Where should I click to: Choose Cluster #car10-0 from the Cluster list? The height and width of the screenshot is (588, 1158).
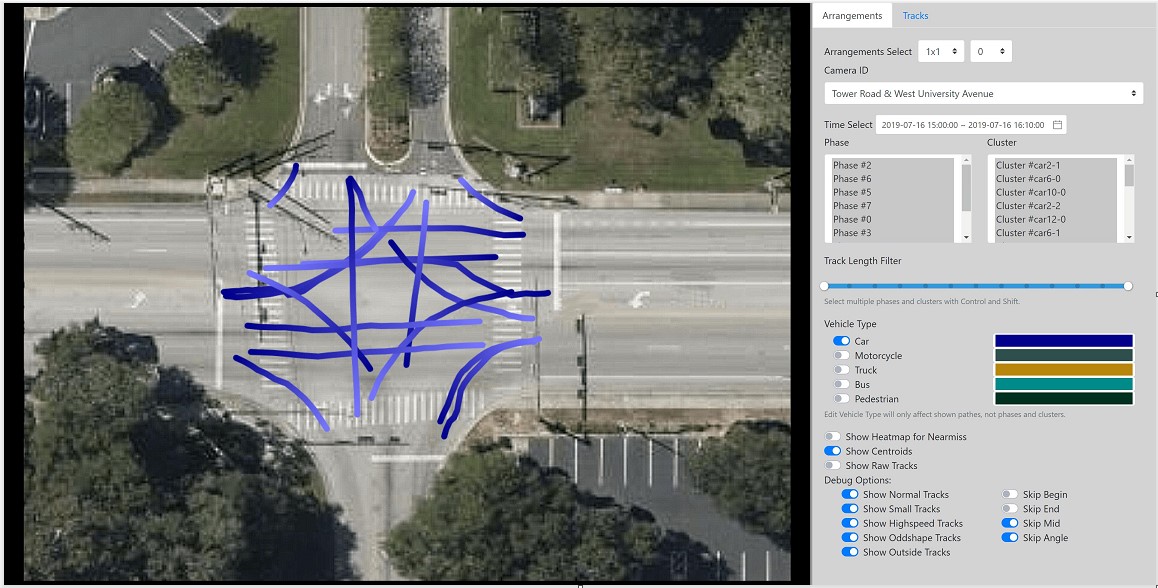1030,192
